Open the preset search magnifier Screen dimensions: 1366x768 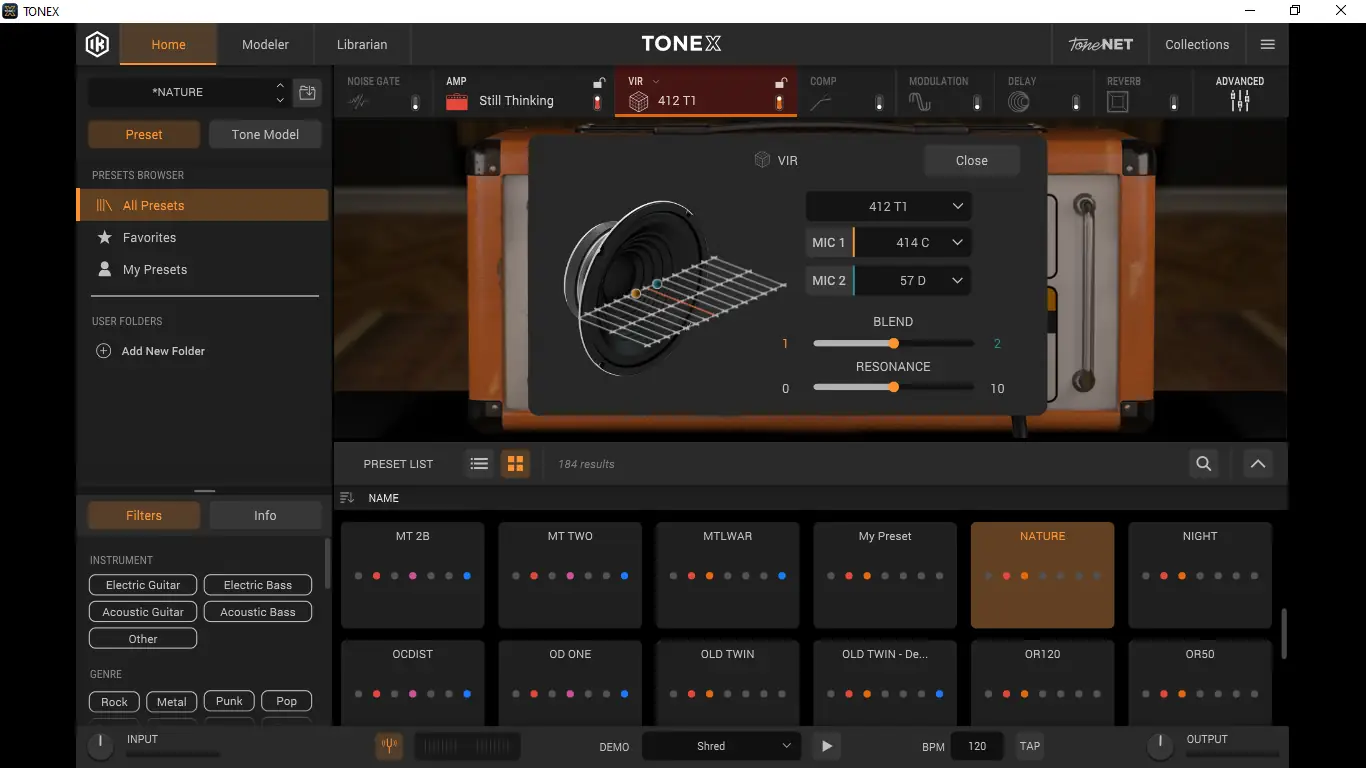coord(1204,463)
